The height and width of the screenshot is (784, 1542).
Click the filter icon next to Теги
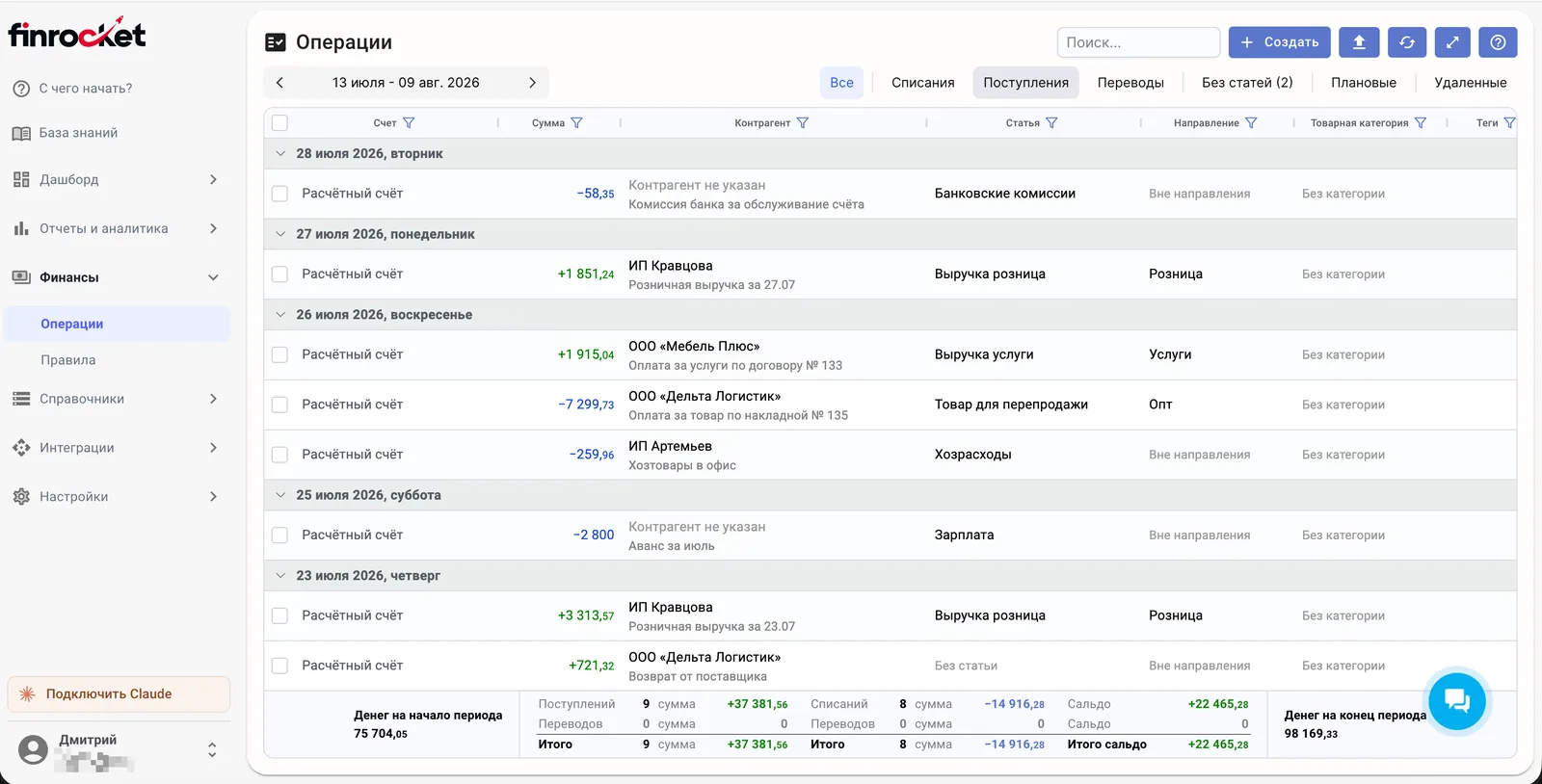1509,123
